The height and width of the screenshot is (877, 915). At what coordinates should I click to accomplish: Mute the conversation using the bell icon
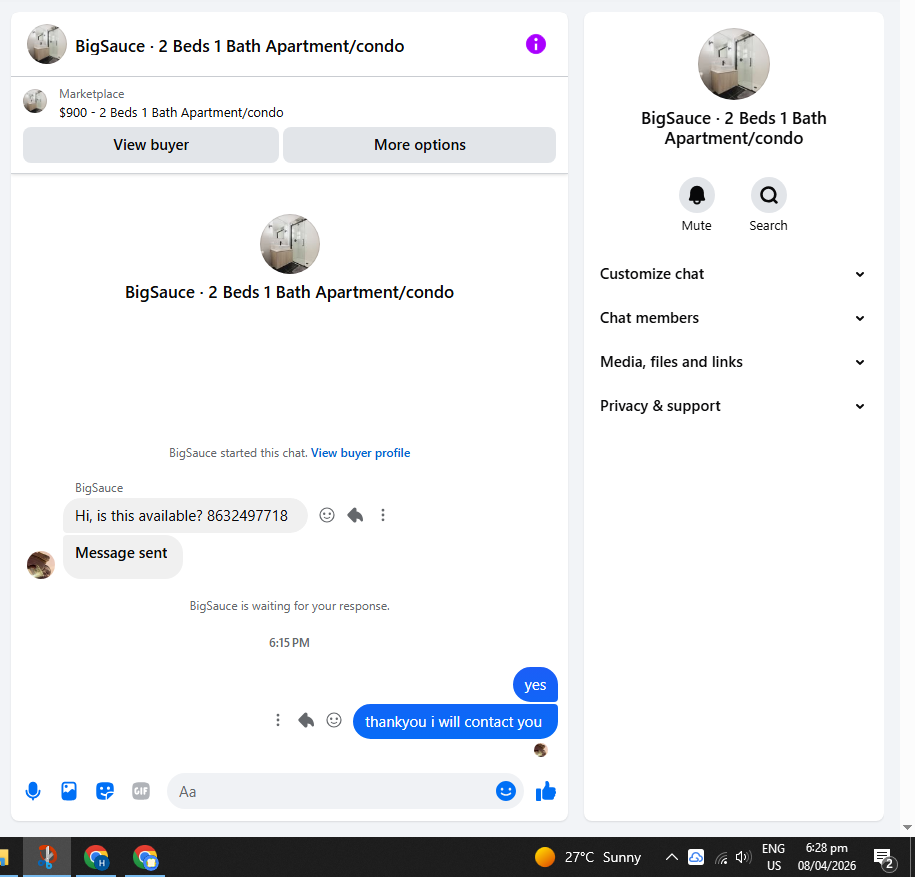696,195
